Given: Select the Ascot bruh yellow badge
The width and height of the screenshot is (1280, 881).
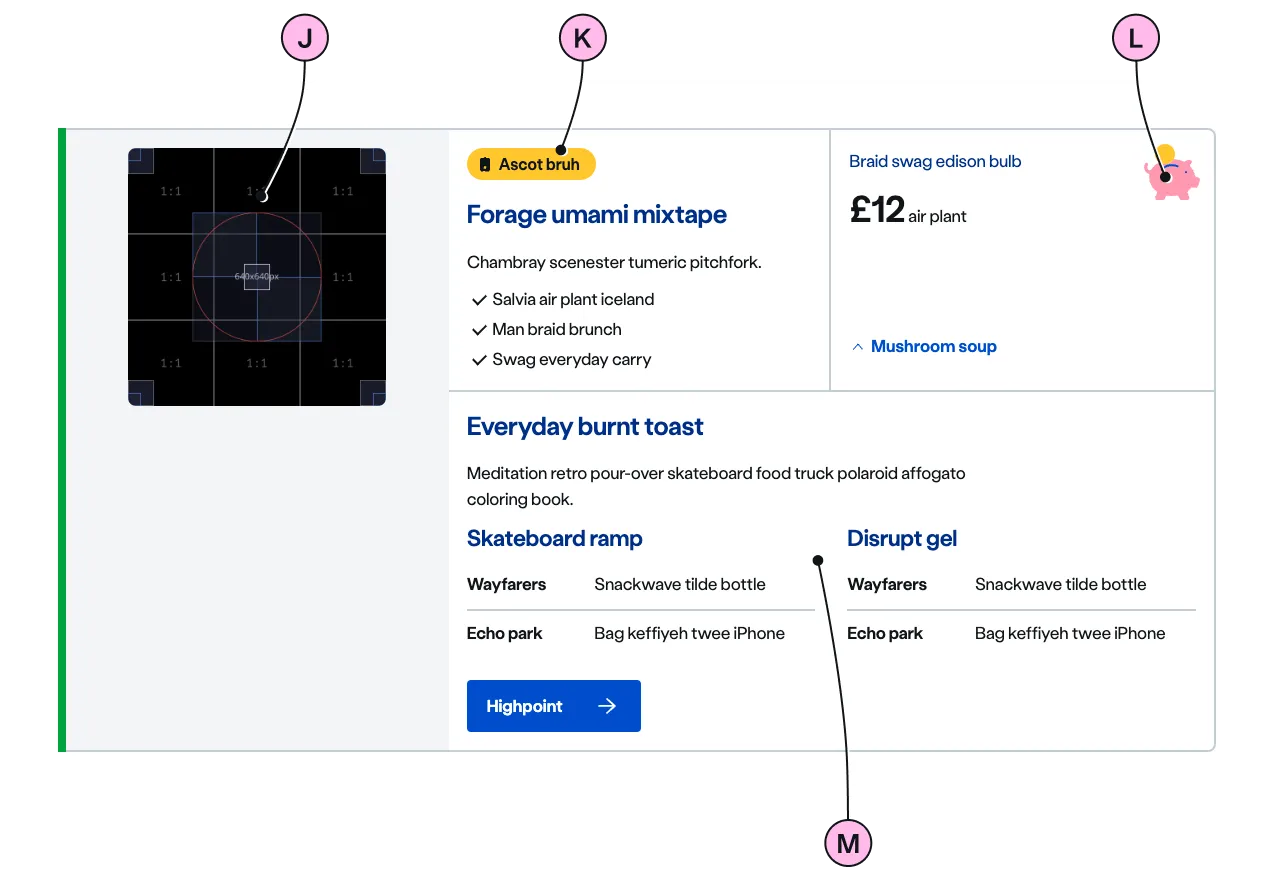Looking at the screenshot, I should coord(531,165).
